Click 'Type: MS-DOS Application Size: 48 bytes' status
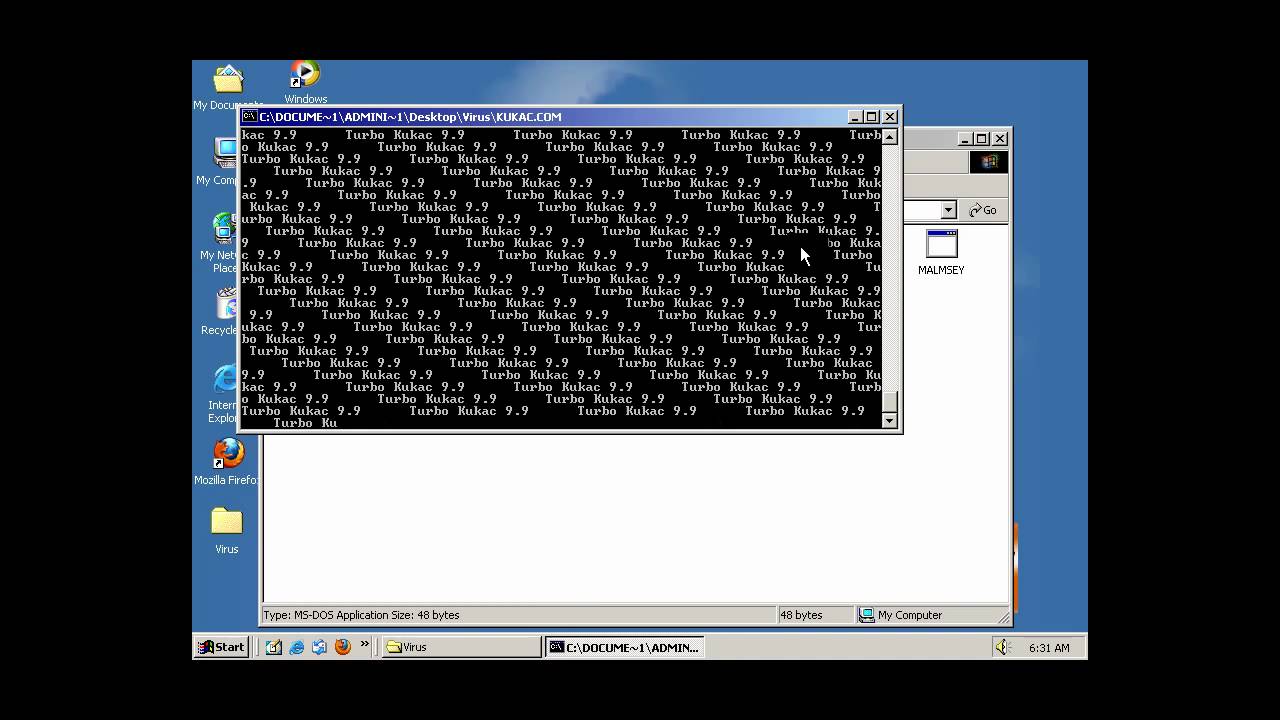This screenshot has height=720, width=1280. pyautogui.click(x=517, y=615)
